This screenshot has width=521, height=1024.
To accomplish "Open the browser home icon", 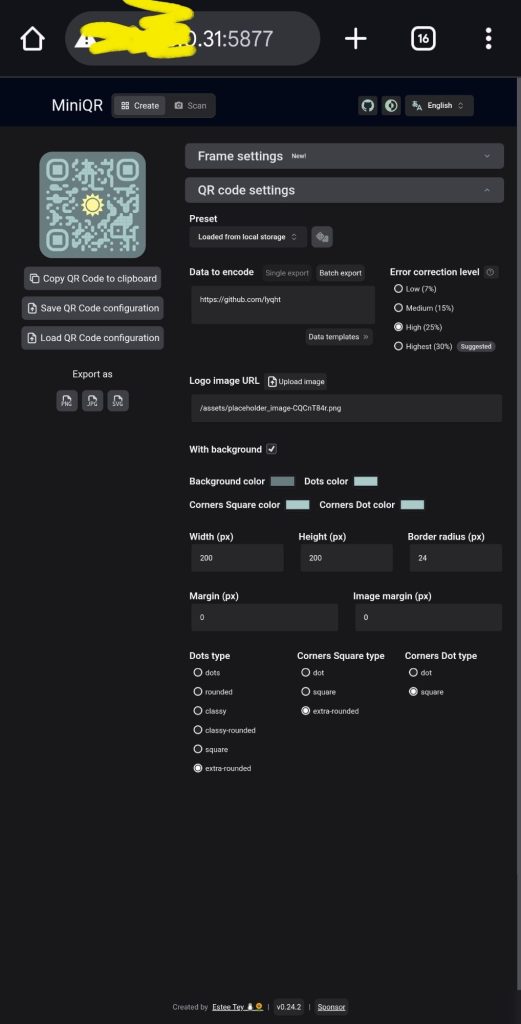I will 33,39.
